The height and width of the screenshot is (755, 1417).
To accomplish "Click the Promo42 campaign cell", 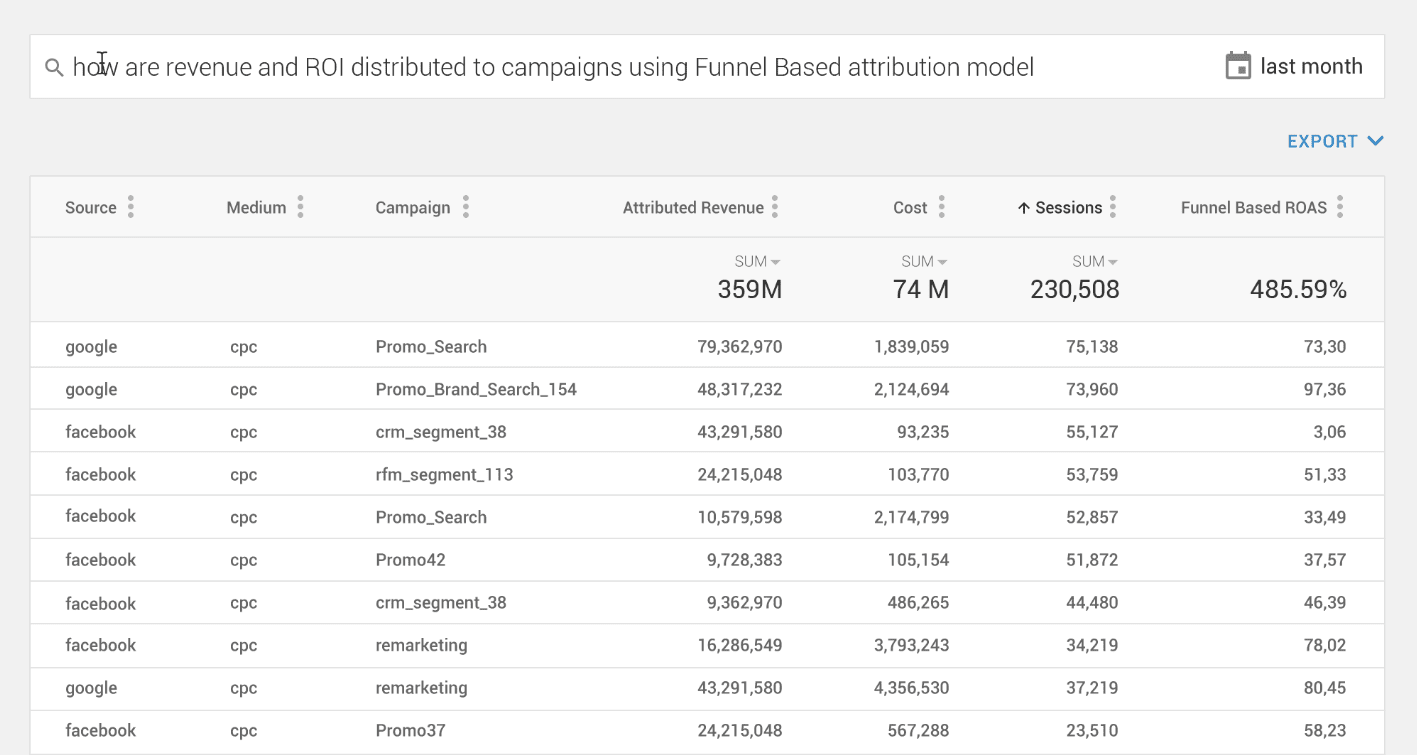I will (x=410, y=560).
